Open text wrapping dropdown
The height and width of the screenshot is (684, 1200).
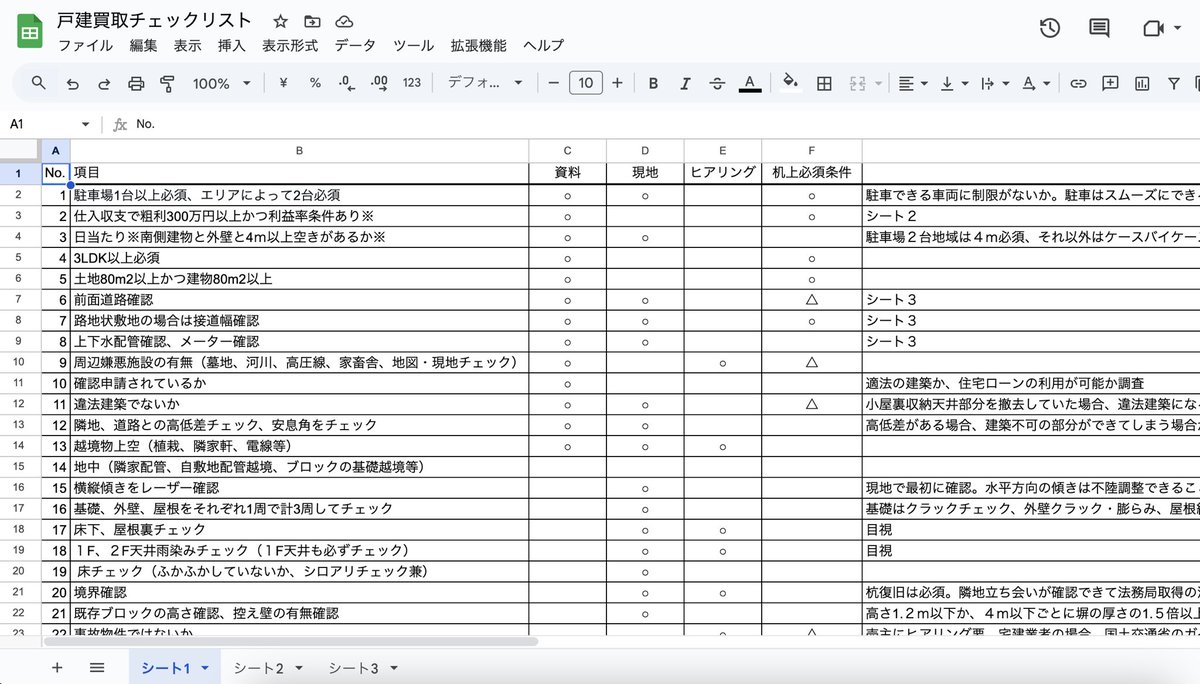point(994,83)
